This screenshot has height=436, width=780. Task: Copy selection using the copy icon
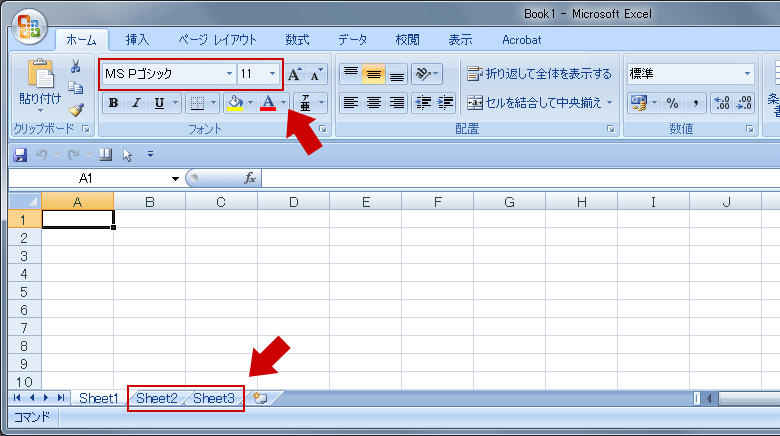(76, 88)
